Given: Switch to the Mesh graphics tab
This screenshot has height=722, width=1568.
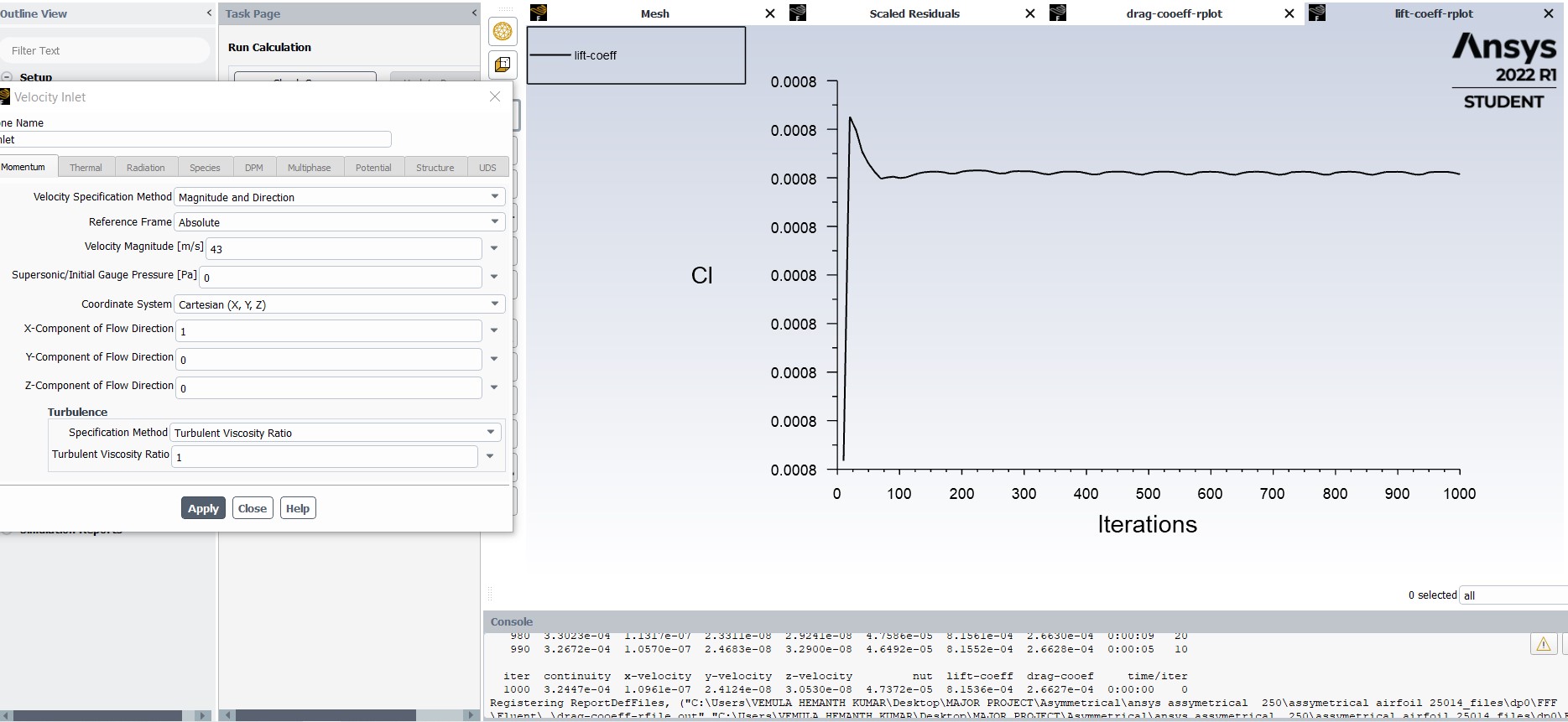Looking at the screenshot, I should pos(654,13).
